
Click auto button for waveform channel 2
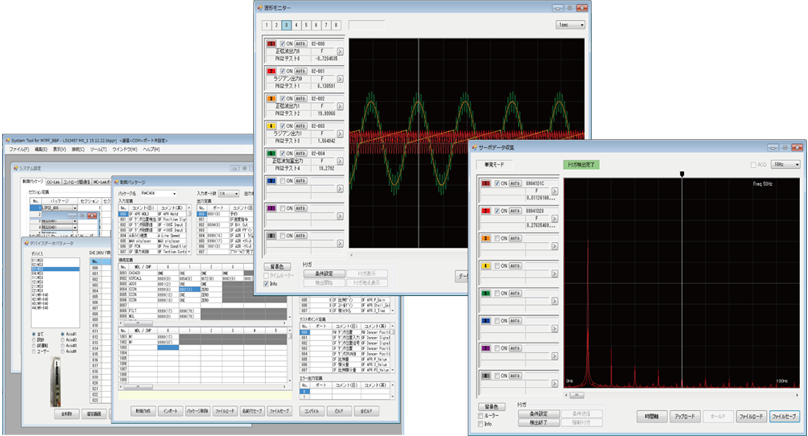(x=300, y=71)
